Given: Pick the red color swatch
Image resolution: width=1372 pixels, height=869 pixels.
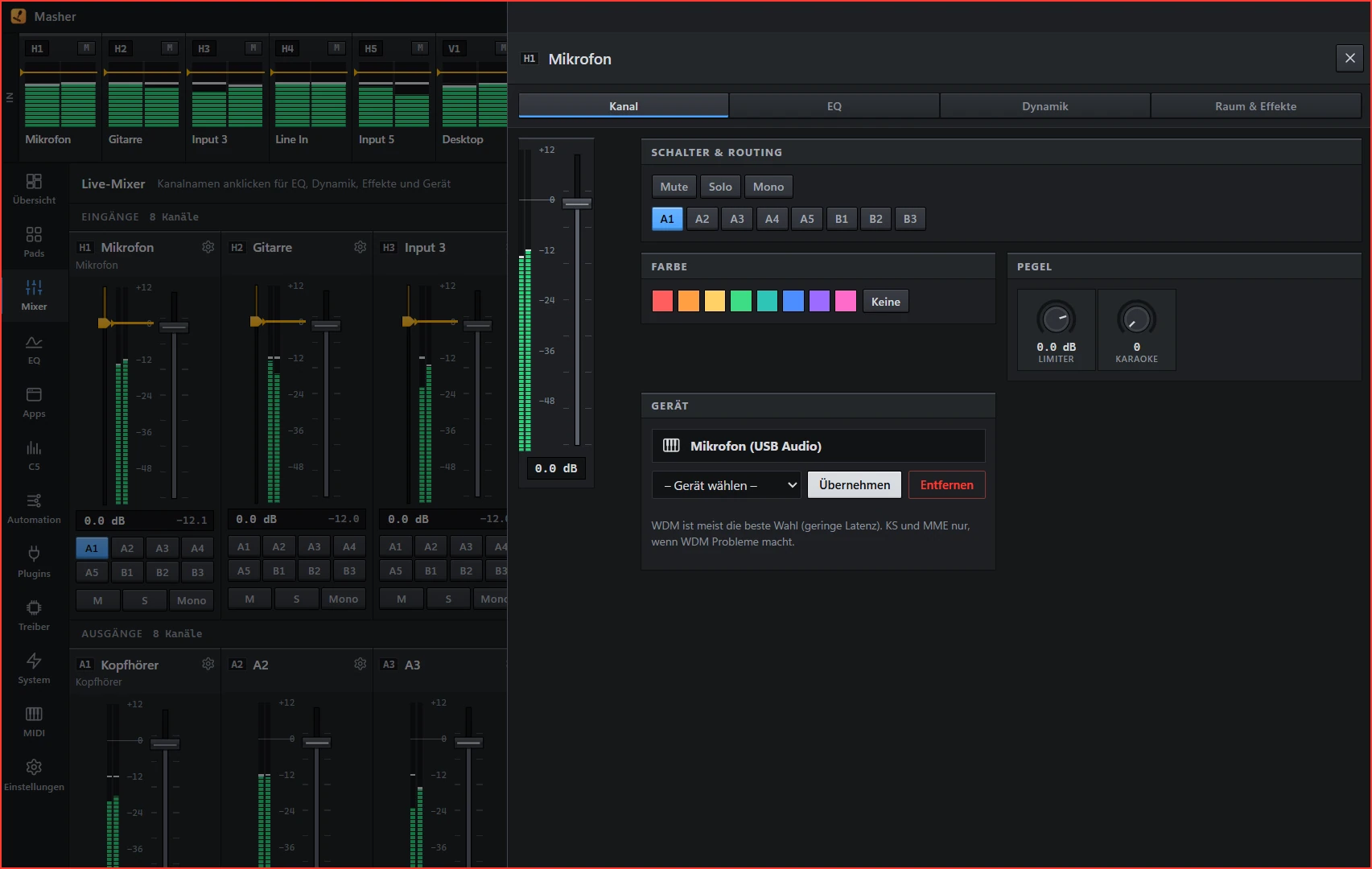Looking at the screenshot, I should tap(662, 301).
